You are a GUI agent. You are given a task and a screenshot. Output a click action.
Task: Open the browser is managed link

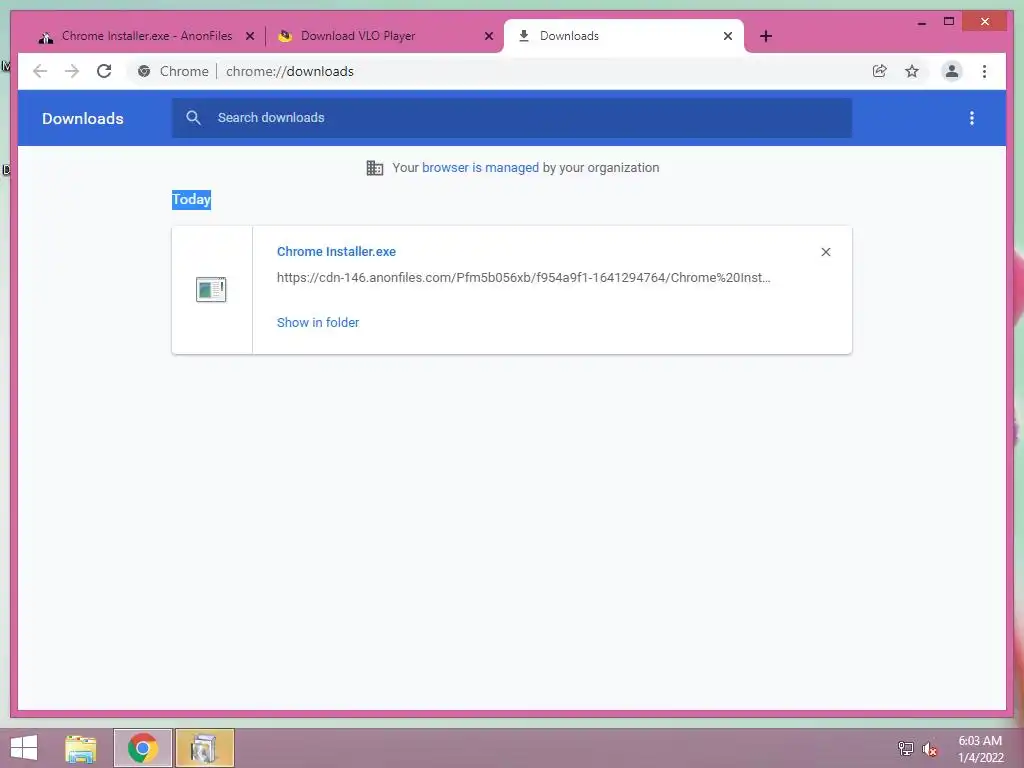pos(480,168)
